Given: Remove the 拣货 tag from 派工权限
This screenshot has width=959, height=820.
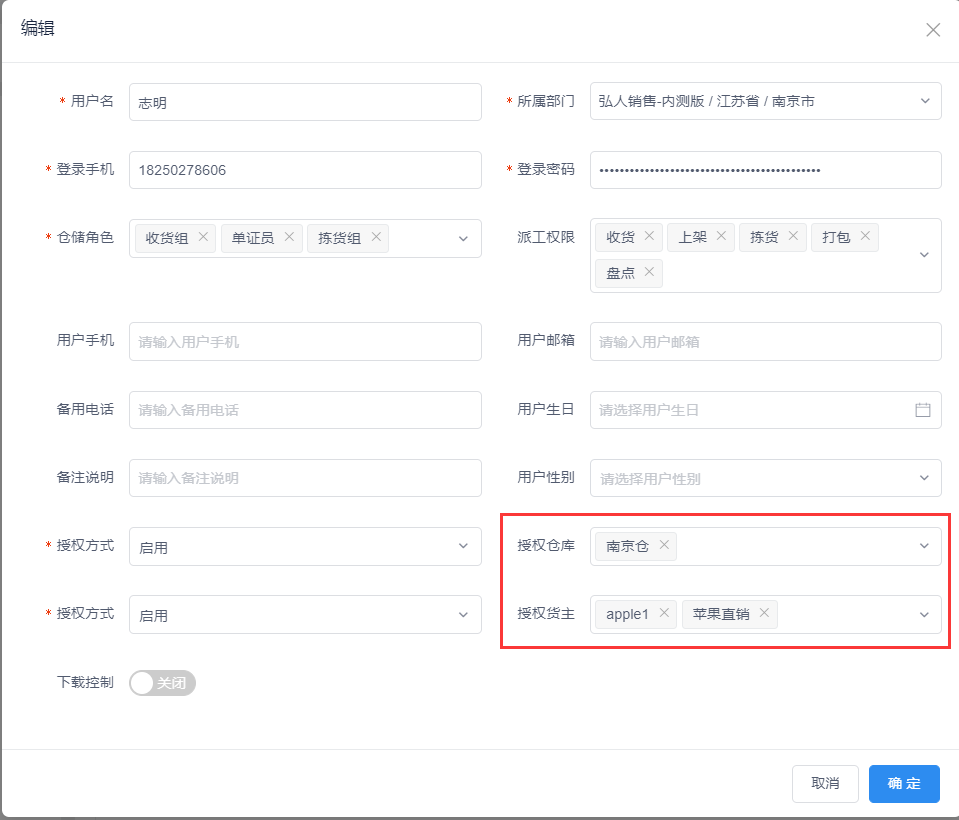Looking at the screenshot, I should point(793,235).
